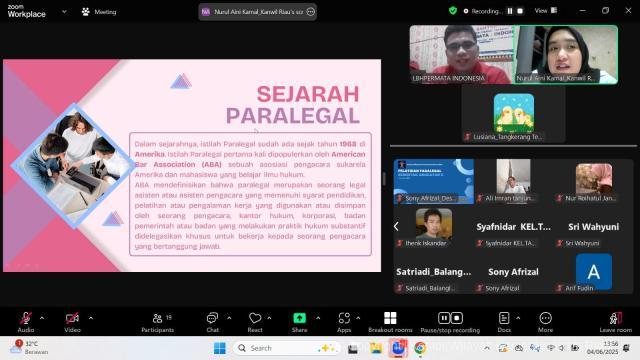
Task: Stop the recording from the top bar
Action: [520, 11]
